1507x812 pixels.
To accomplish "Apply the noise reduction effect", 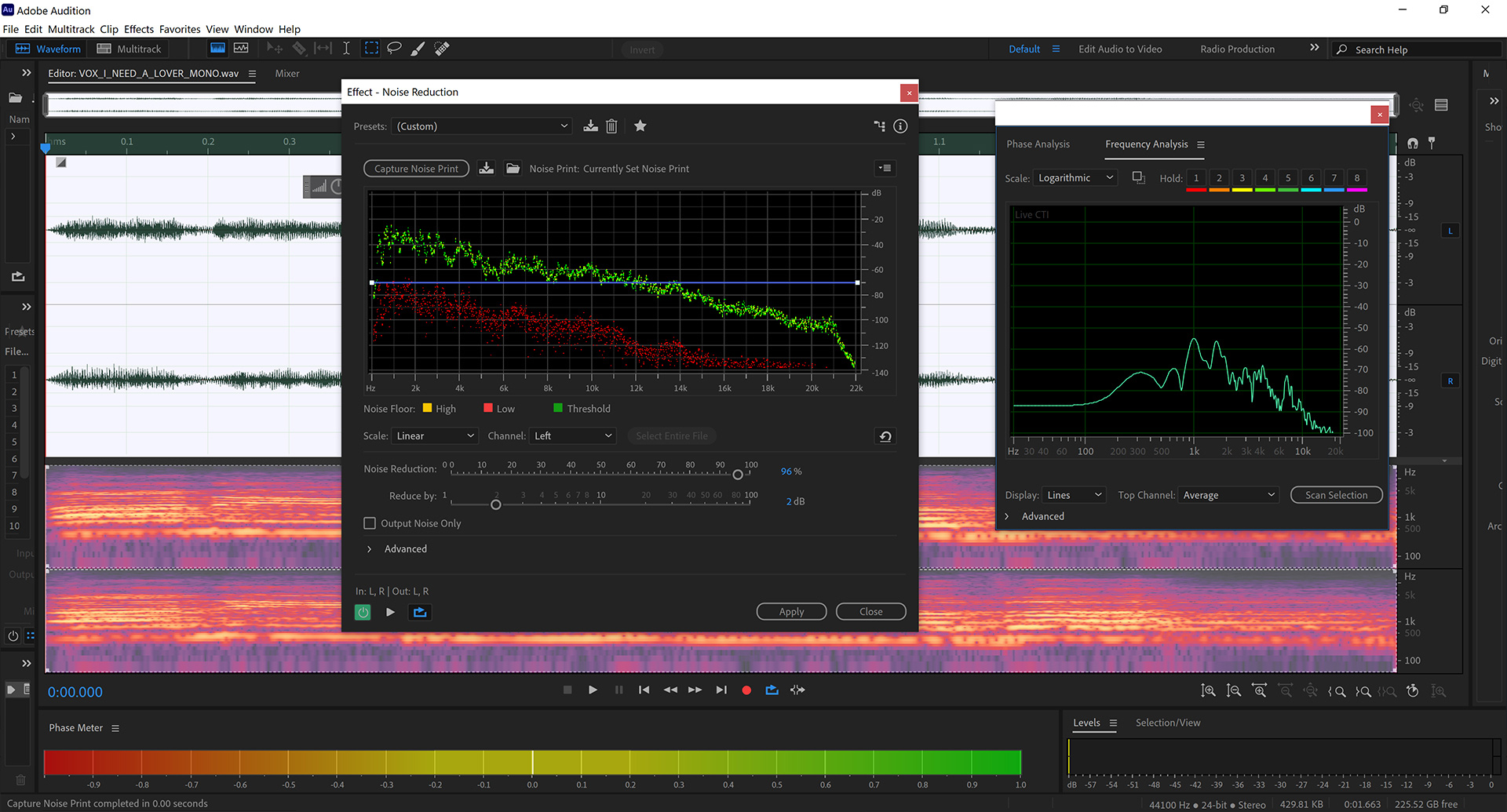I will point(791,612).
